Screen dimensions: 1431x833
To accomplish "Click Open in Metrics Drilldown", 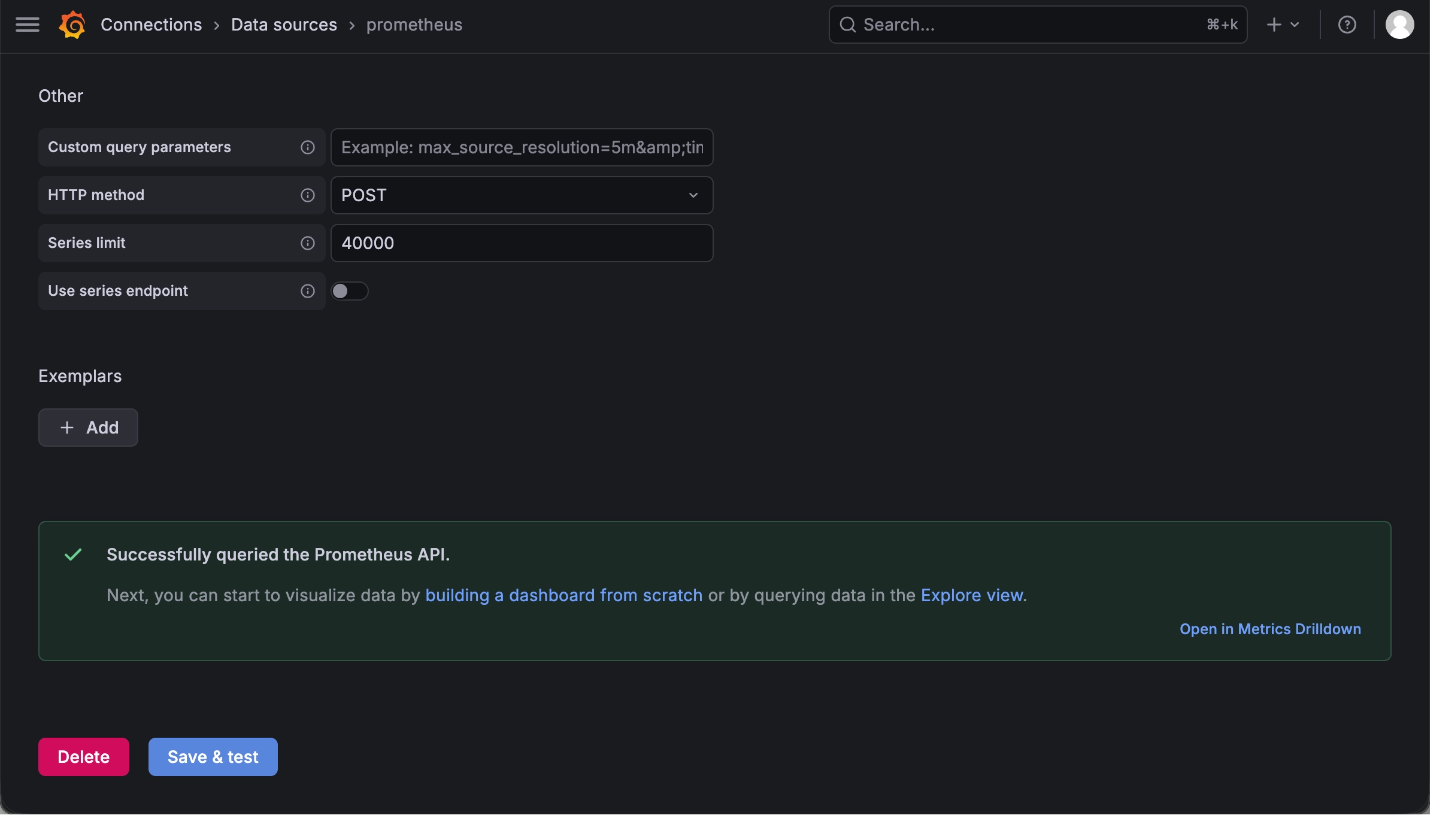I will point(1270,629).
